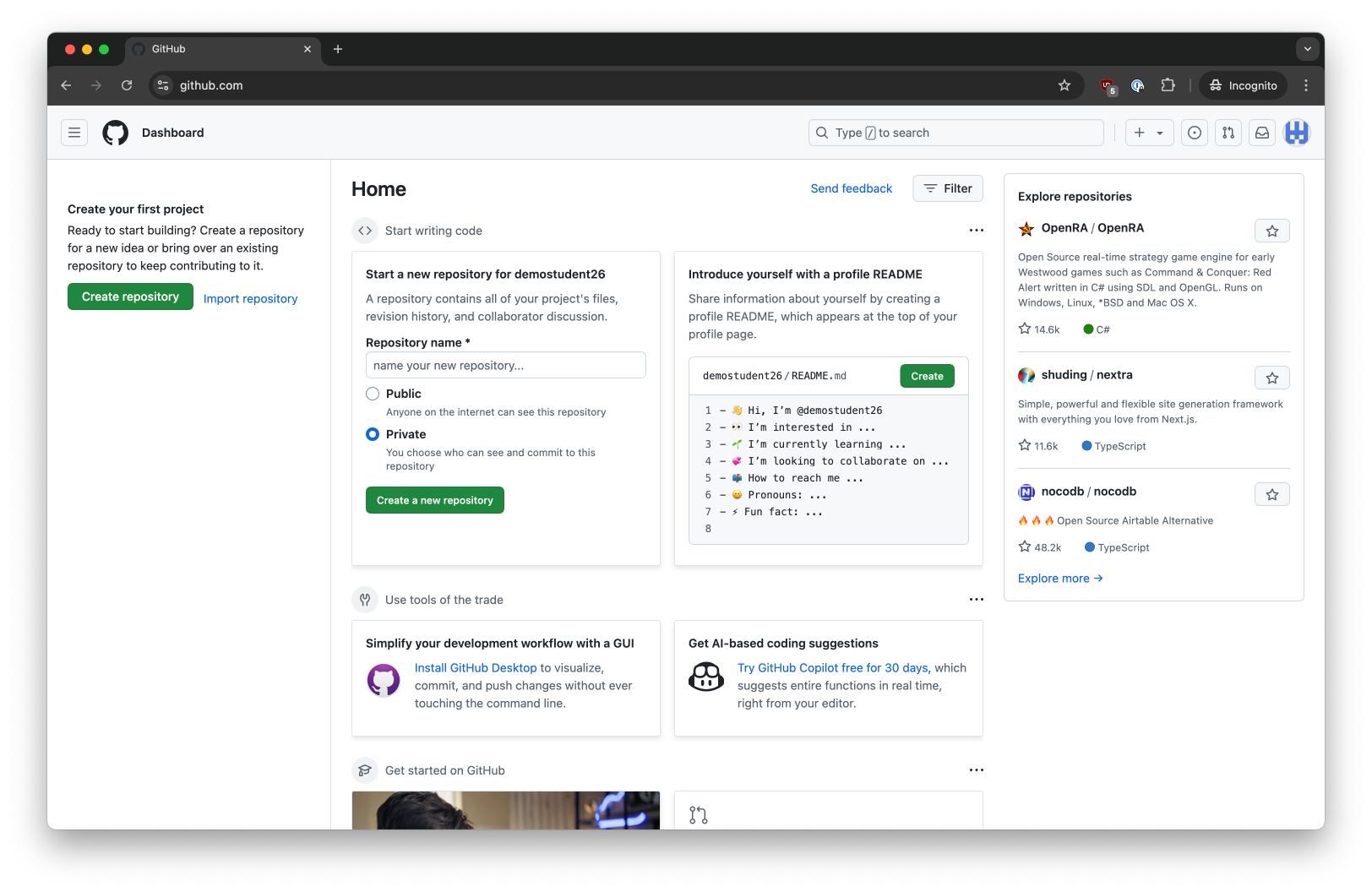The width and height of the screenshot is (1372, 892).
Task: Open the shuding / nextra repository link
Action: [x=1087, y=375]
